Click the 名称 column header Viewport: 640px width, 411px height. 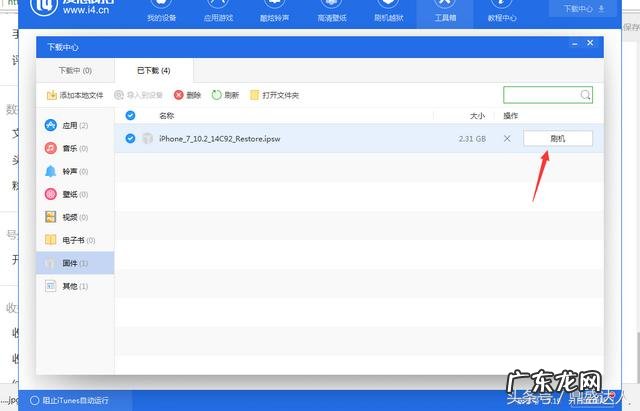click(167, 116)
